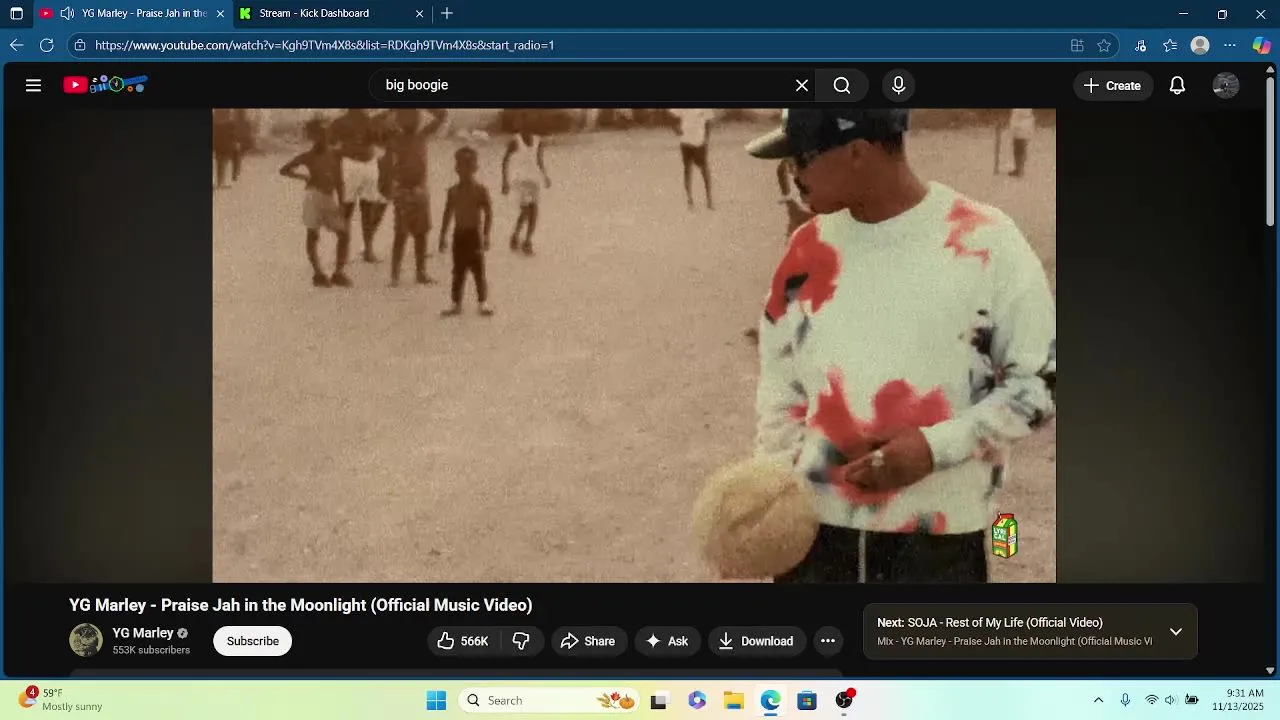This screenshot has width=1280, height=720.
Task: Open the volume speaker tray icon
Action: point(1171,700)
